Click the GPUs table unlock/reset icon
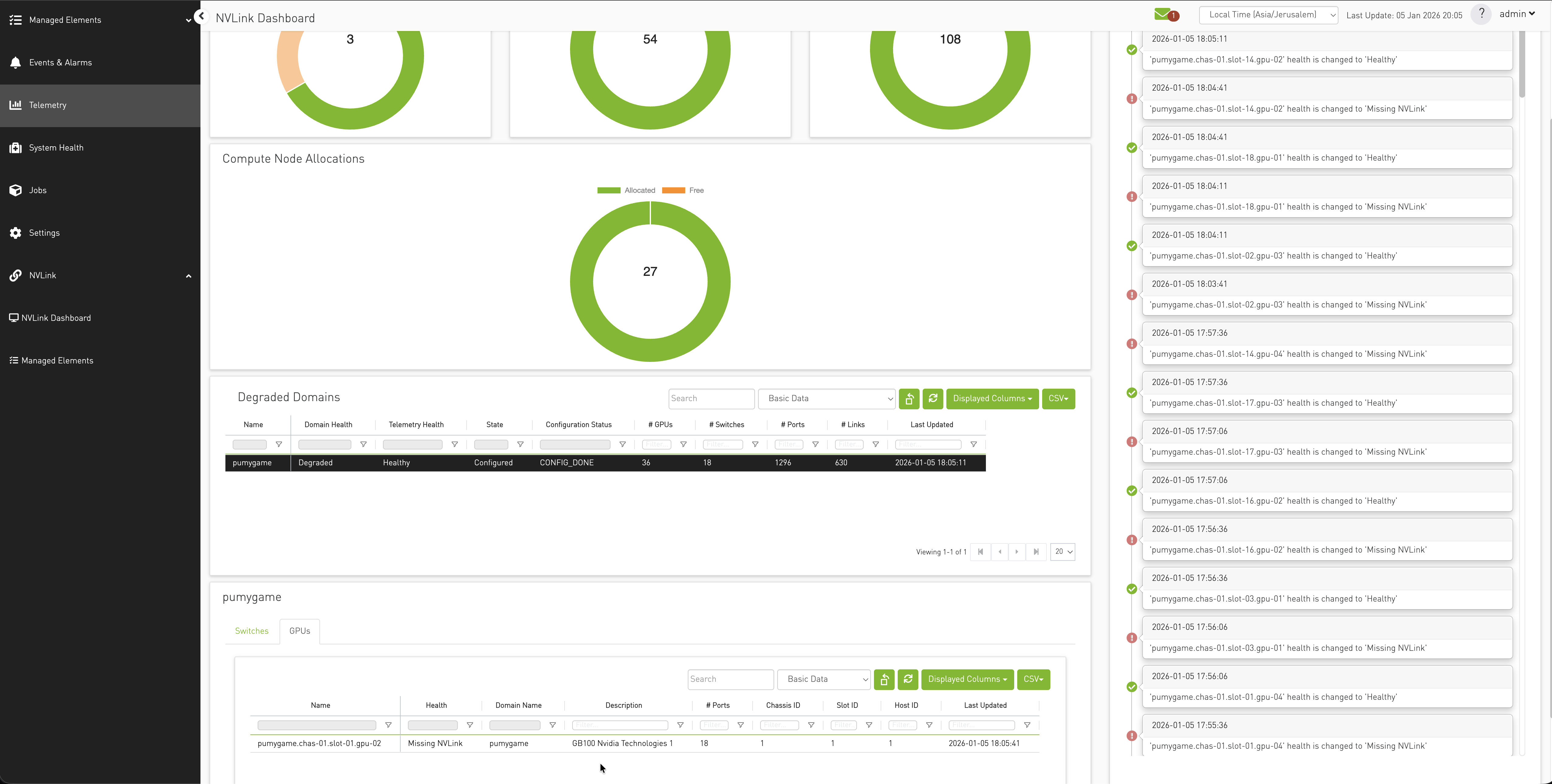 point(884,679)
